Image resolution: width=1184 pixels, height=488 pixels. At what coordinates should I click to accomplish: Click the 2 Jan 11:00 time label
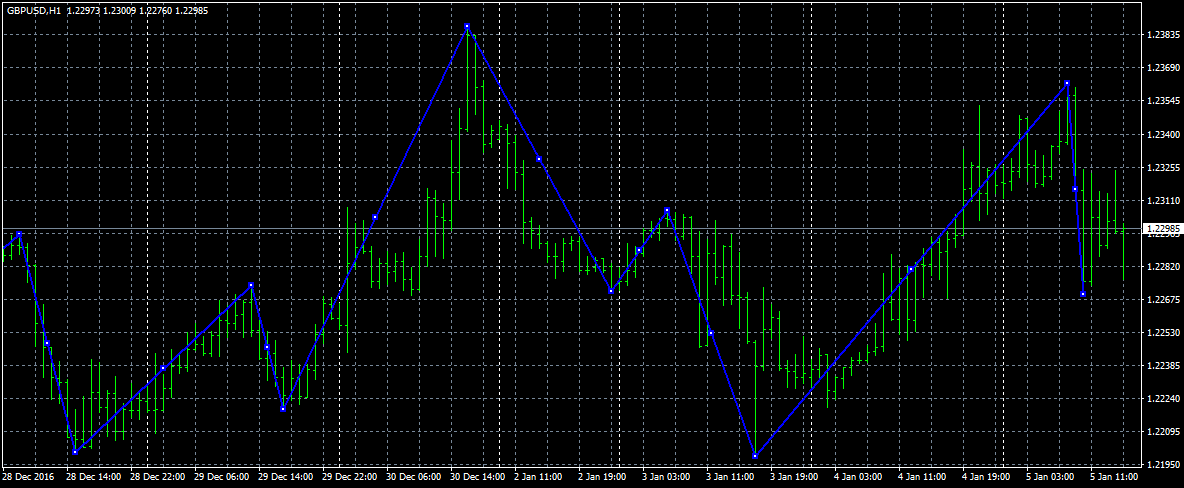click(x=540, y=477)
